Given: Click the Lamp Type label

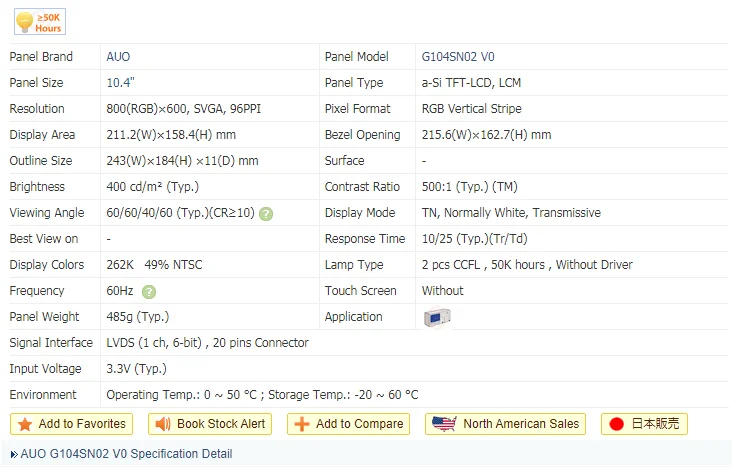Looking at the screenshot, I should pyautogui.click(x=354, y=265).
